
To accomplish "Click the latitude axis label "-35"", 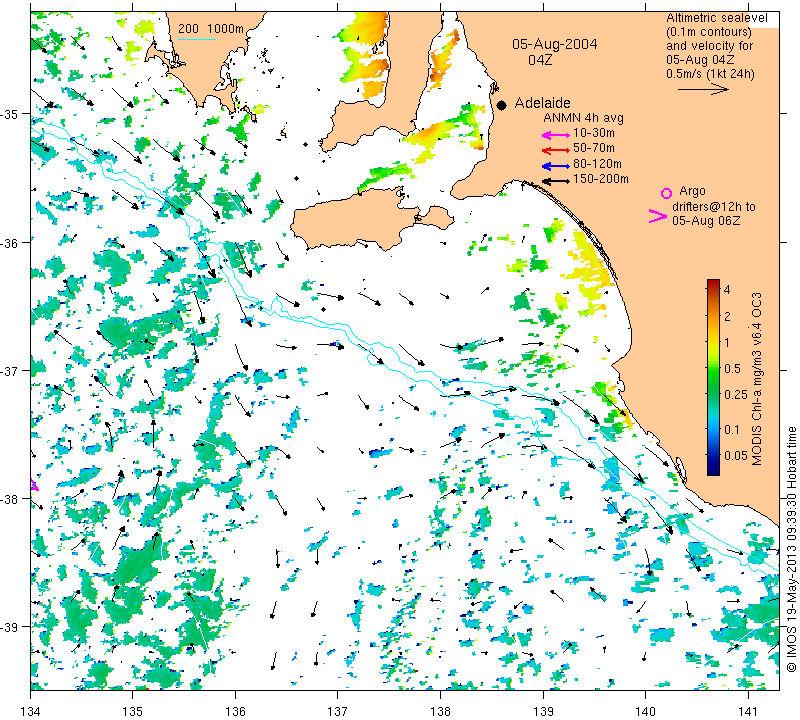I will coord(10,114).
